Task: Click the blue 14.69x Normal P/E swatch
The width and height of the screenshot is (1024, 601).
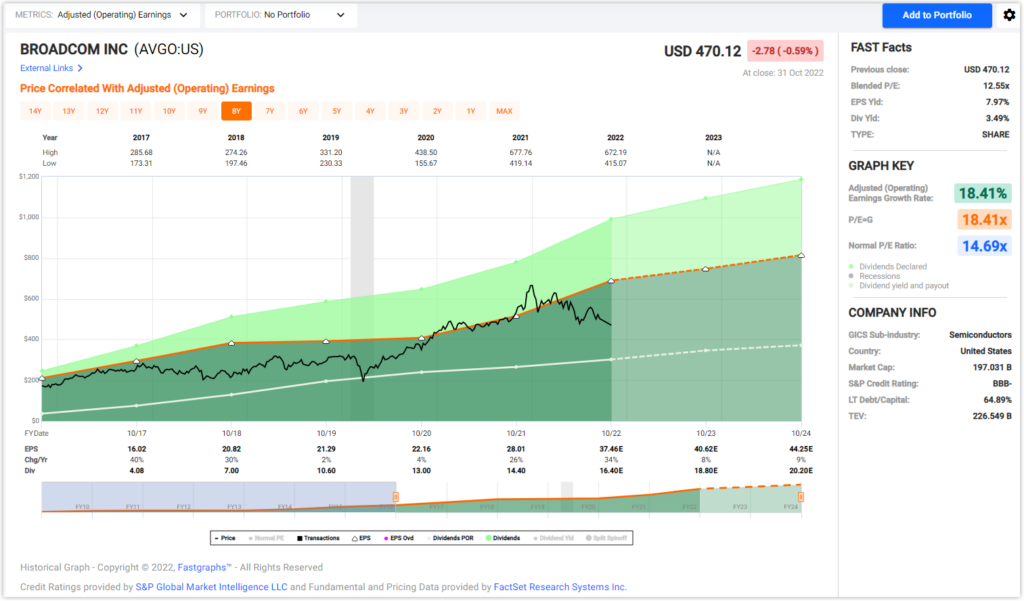Action: (984, 246)
